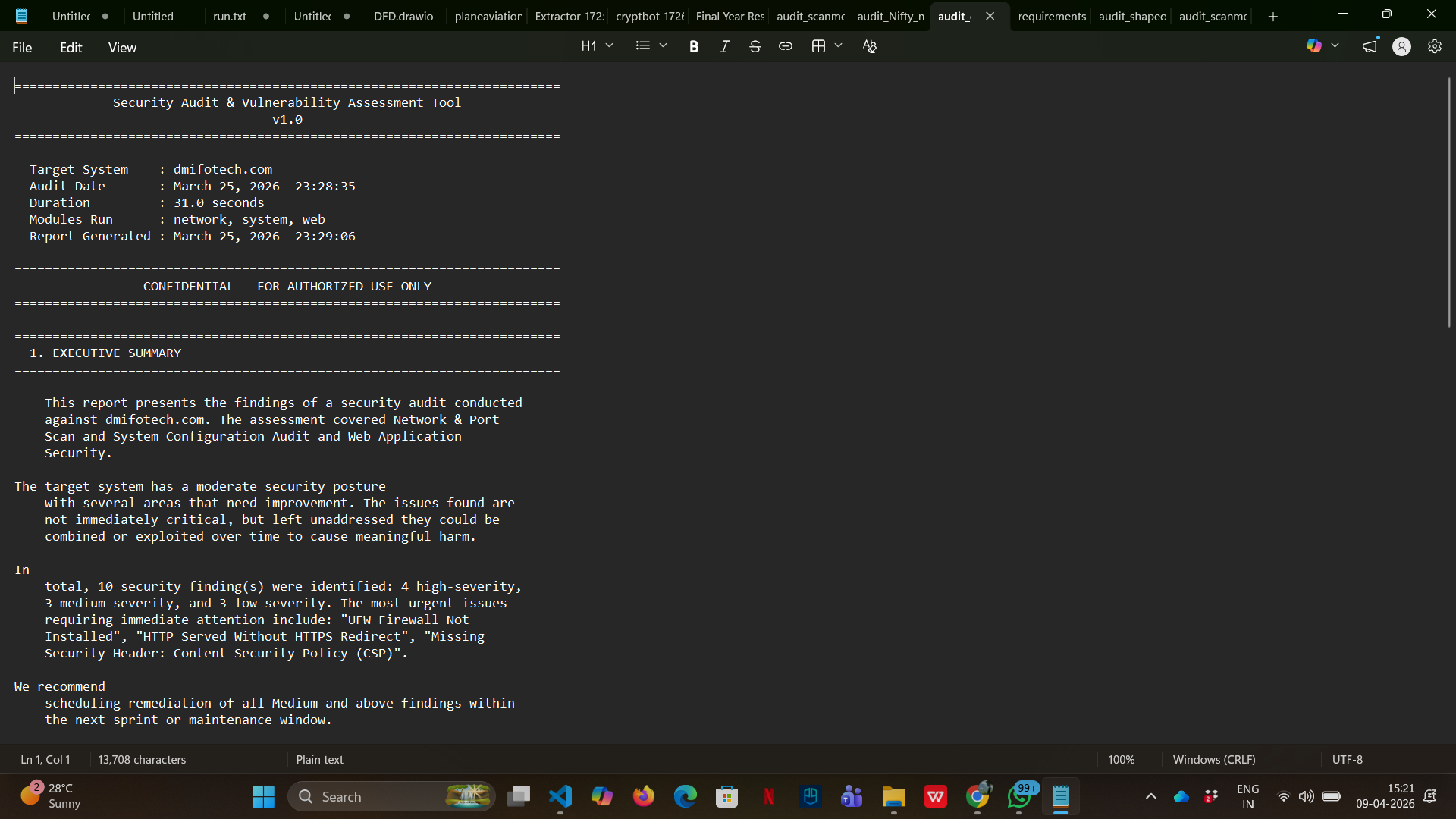Expand the table insert dropdown
Viewport: 1456px width, 819px height.
pyautogui.click(x=838, y=46)
